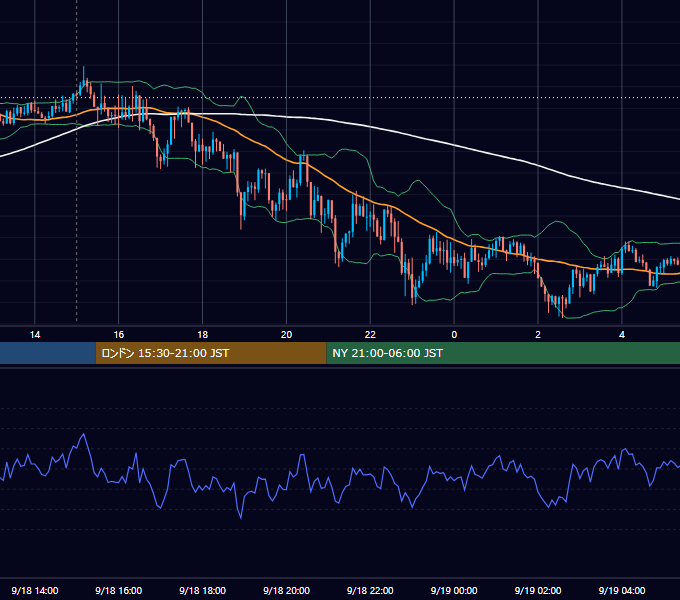Select the 20 hour axis label
This screenshot has width=680, height=600.
pyautogui.click(x=286, y=335)
